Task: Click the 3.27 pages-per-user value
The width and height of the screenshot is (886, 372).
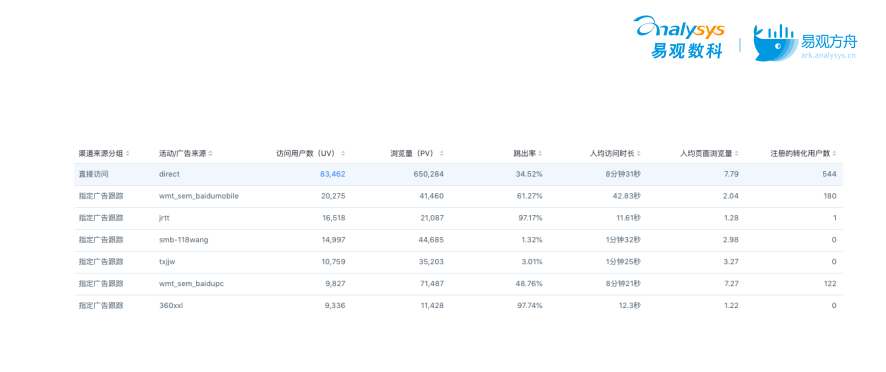Action: pos(731,262)
